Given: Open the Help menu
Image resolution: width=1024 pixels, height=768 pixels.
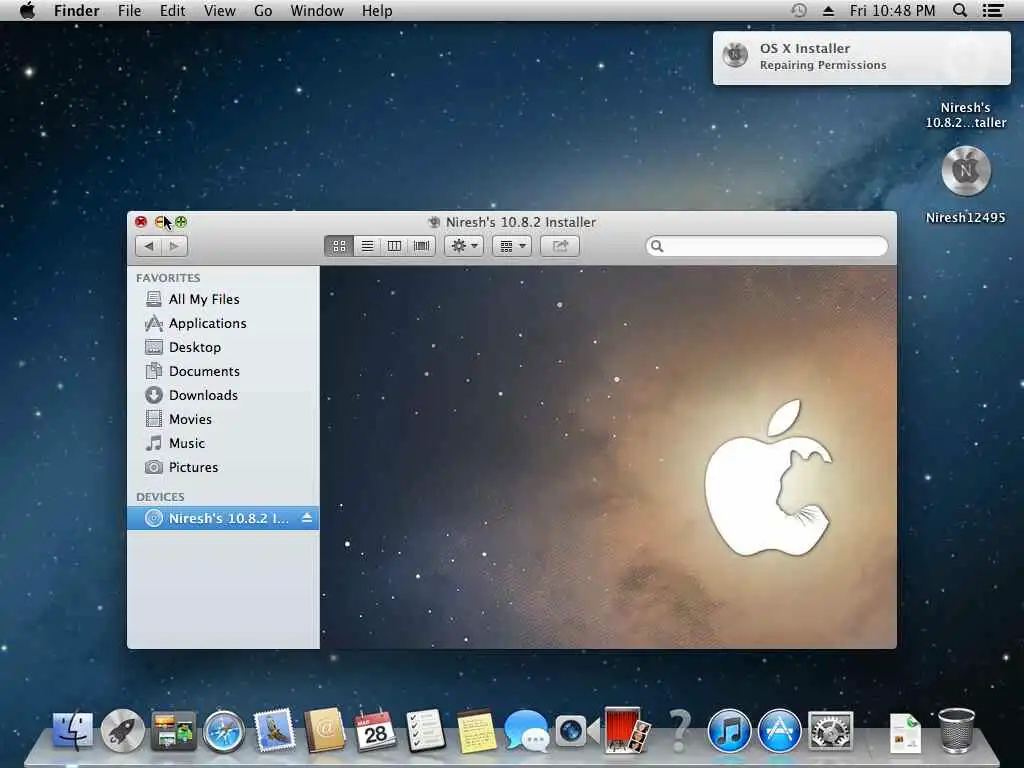Looking at the screenshot, I should tap(377, 10).
